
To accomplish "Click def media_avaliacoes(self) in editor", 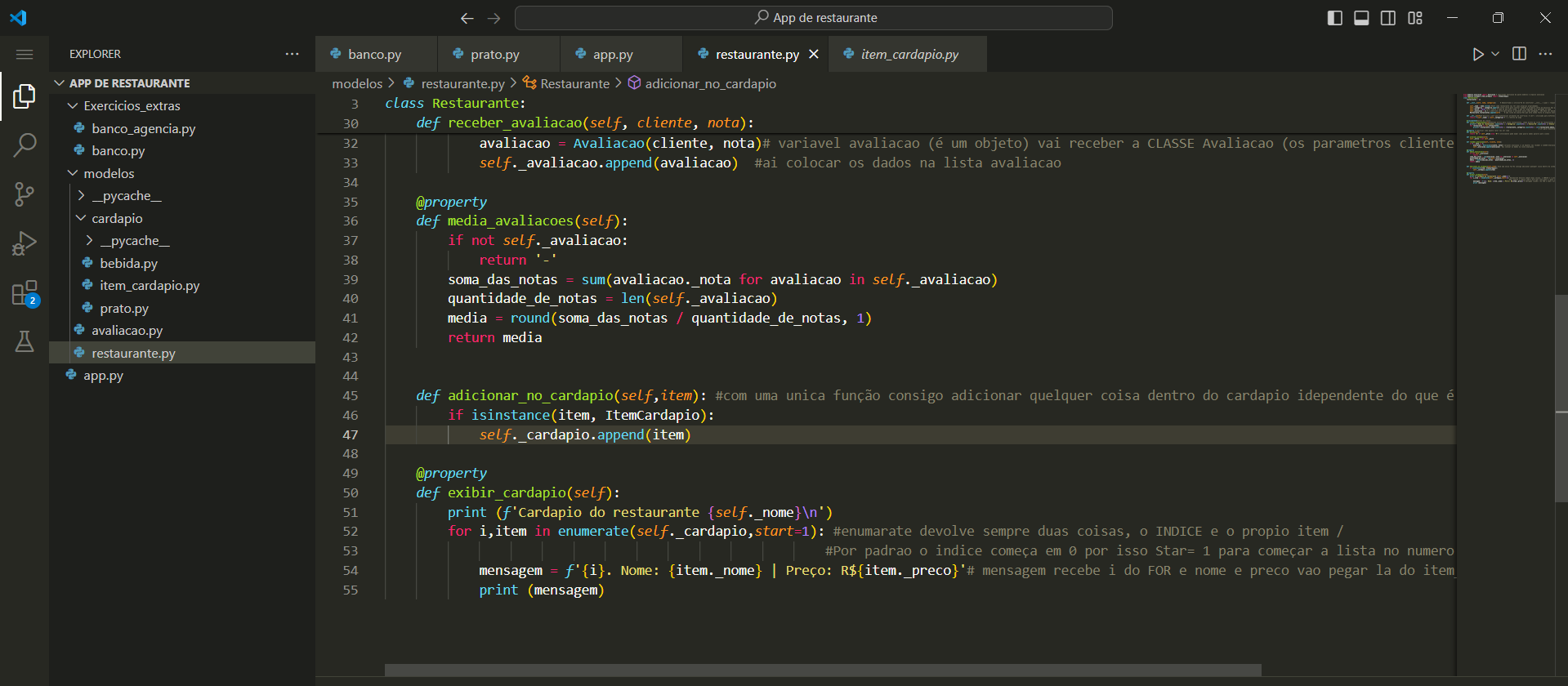I will (x=521, y=220).
